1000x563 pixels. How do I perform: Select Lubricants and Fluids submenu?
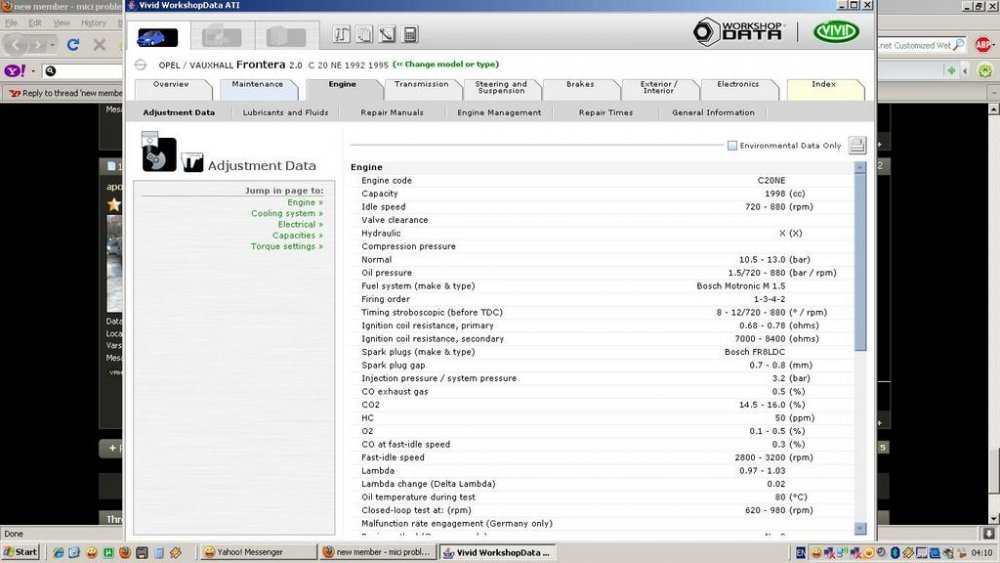(x=285, y=113)
